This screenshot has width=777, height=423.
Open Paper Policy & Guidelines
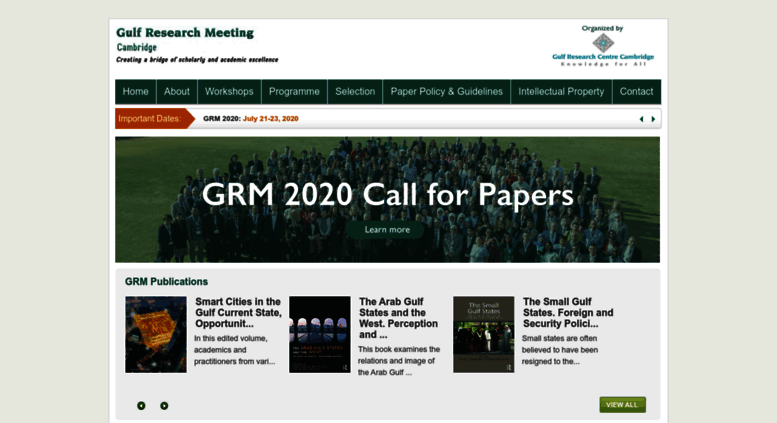click(x=446, y=92)
